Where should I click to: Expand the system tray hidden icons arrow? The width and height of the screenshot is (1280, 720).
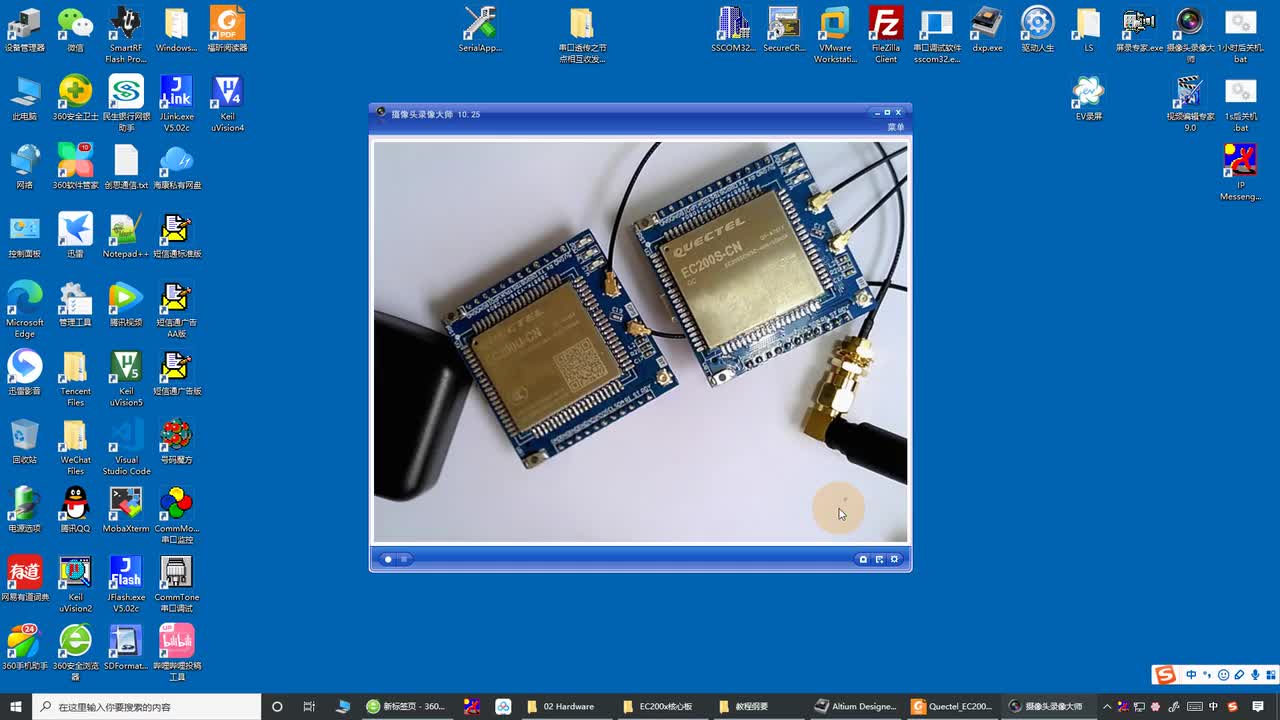pos(1107,706)
